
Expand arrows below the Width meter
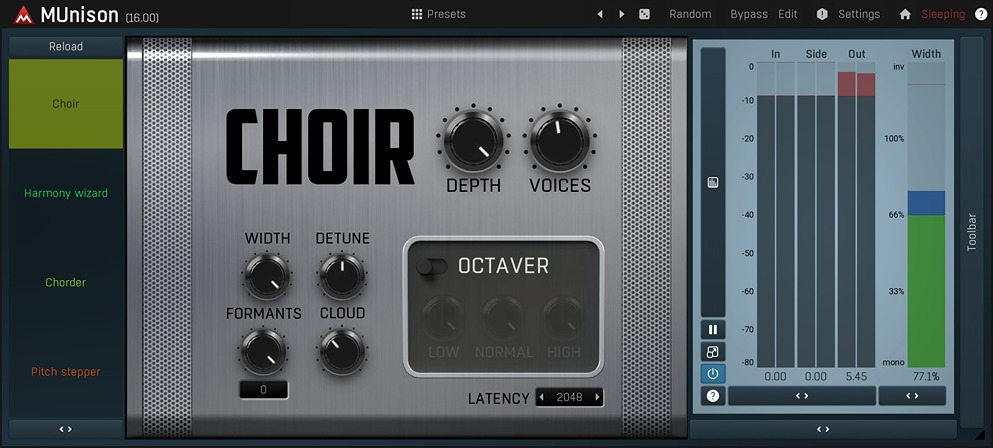912,396
